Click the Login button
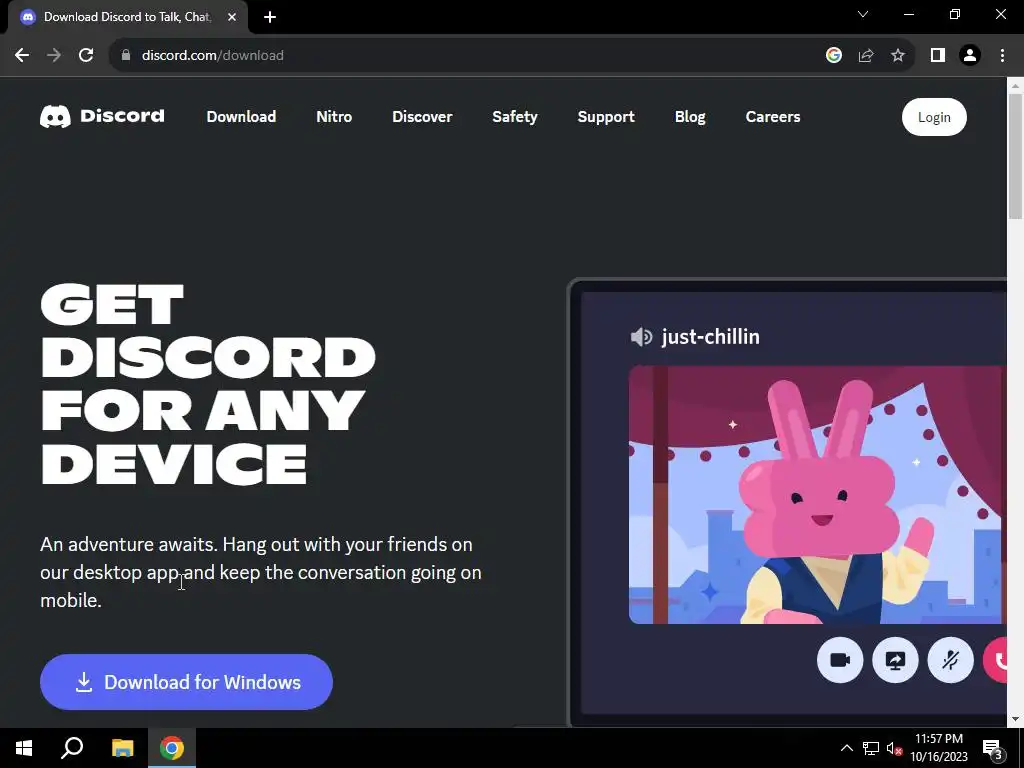 coord(934,117)
